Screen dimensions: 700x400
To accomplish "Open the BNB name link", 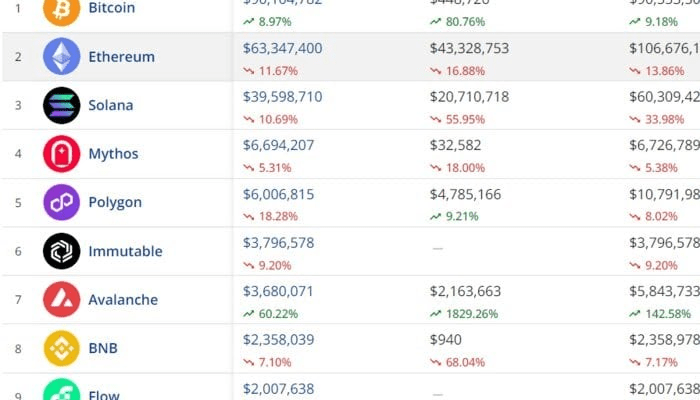I will 103,348.
